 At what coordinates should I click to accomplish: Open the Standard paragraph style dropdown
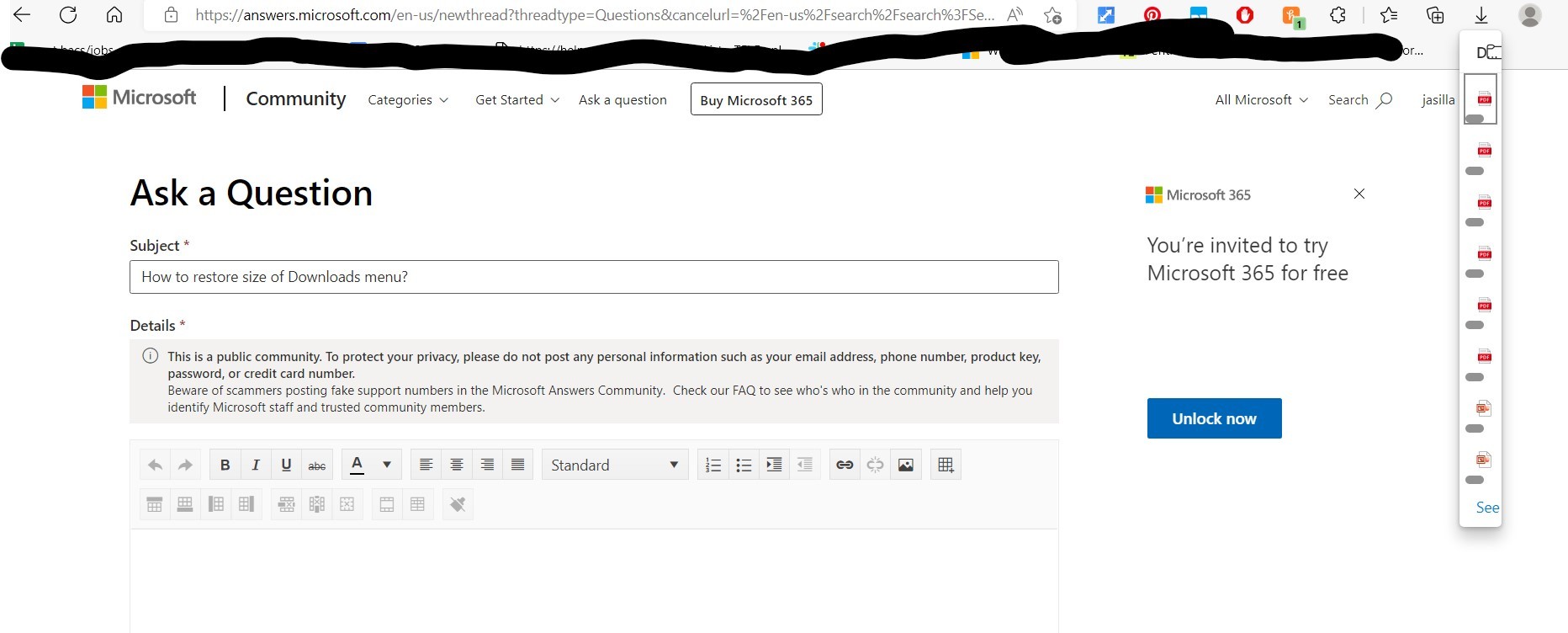pos(615,465)
